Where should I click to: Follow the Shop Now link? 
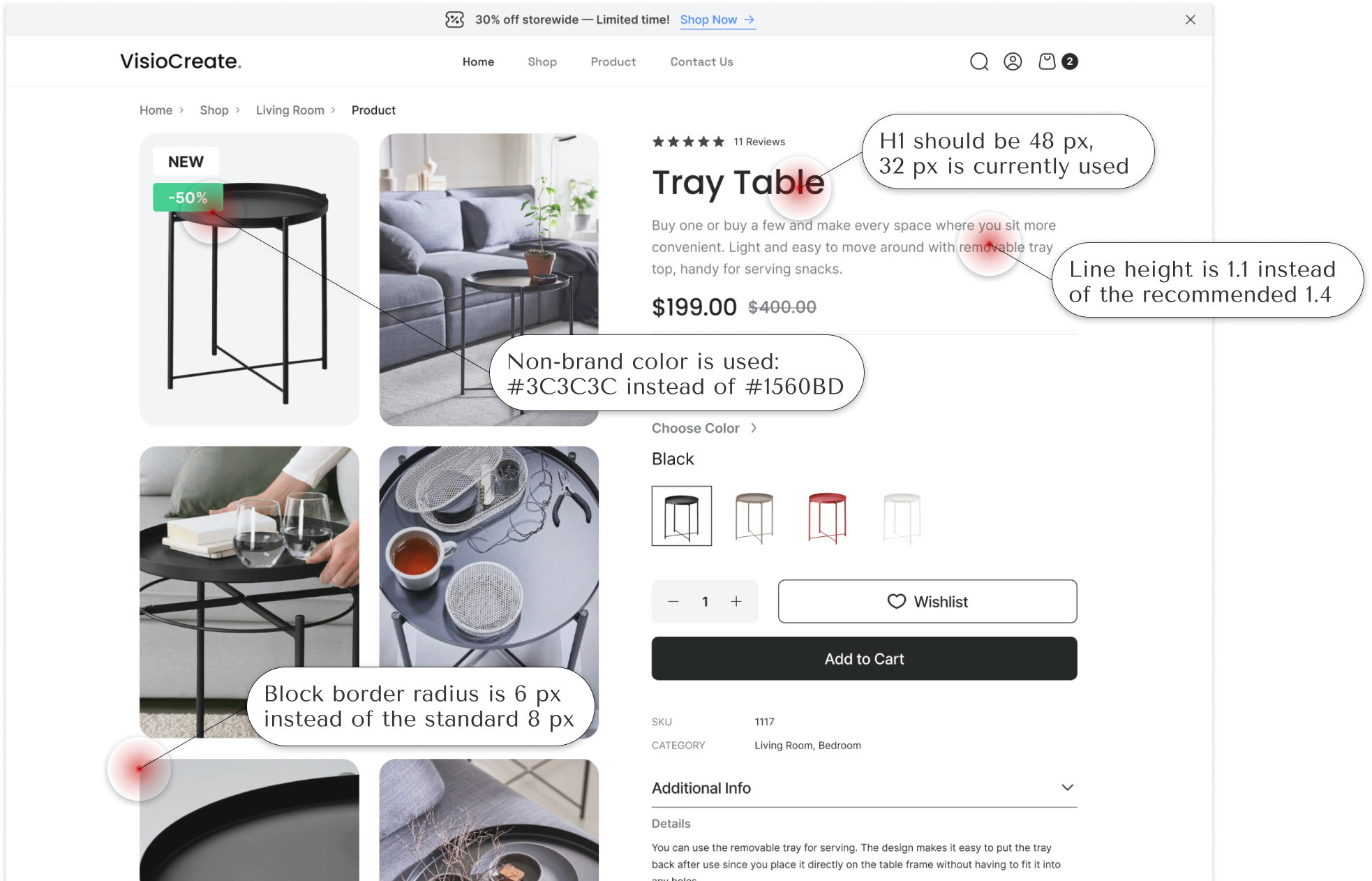[x=717, y=20]
